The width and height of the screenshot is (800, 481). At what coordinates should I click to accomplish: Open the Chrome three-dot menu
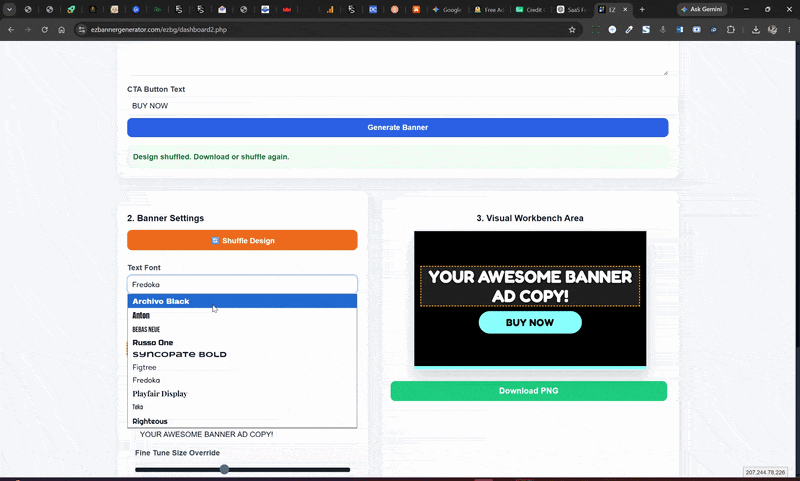(x=789, y=30)
